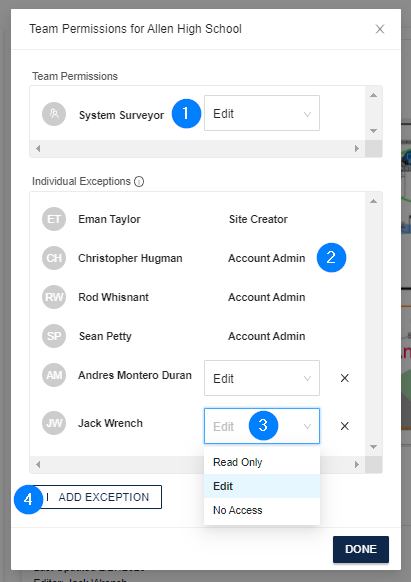
Task: Click System Surveyor team avatar icon
Action: pyautogui.click(x=54, y=114)
